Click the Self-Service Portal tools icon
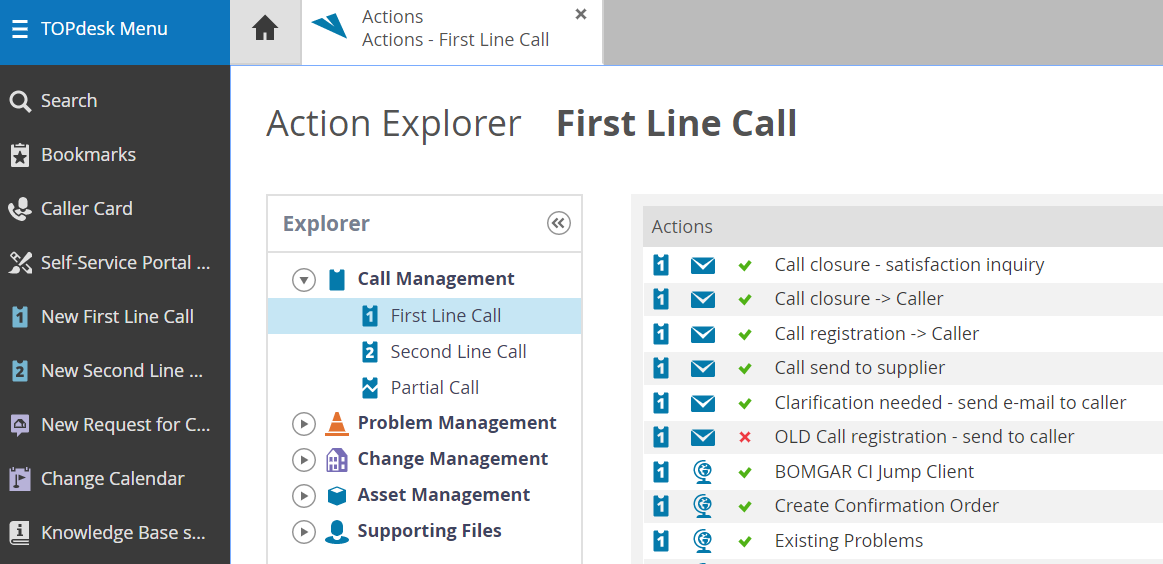This screenshot has height=564, width=1163. click(20, 263)
